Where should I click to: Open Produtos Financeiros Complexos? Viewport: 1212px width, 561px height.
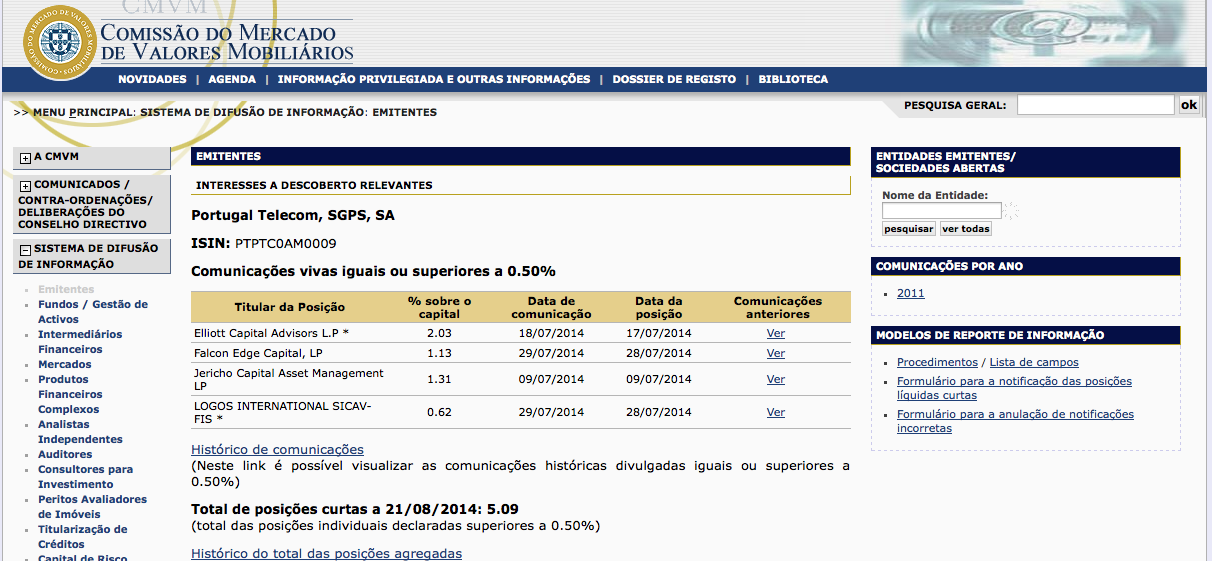pyautogui.click(x=69, y=394)
